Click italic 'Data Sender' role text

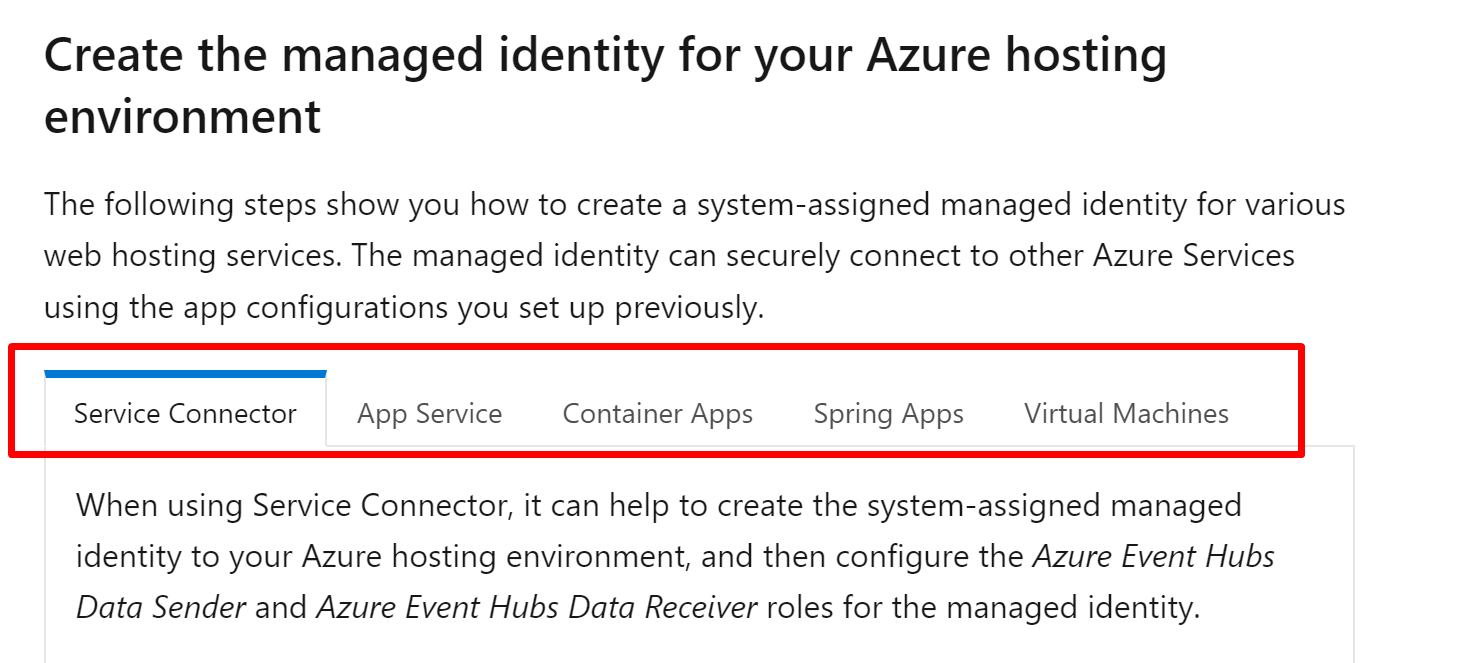pos(161,607)
